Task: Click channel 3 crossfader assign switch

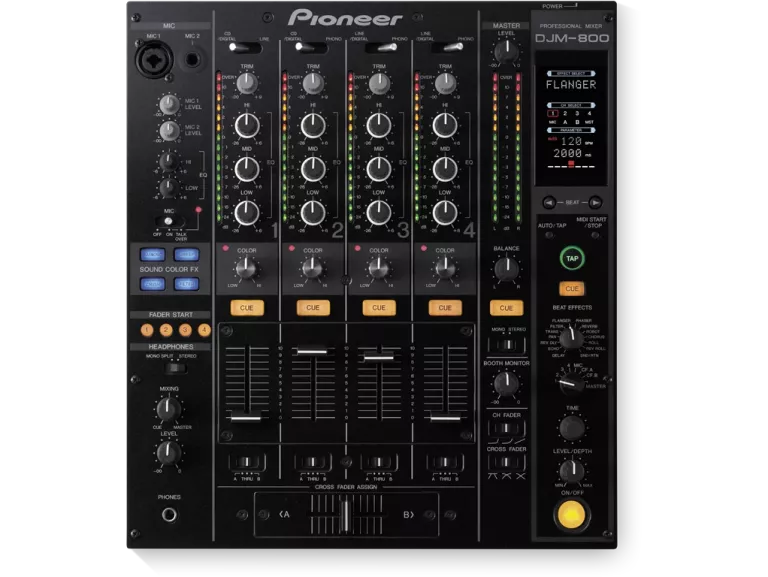Action: pyautogui.click(x=379, y=462)
